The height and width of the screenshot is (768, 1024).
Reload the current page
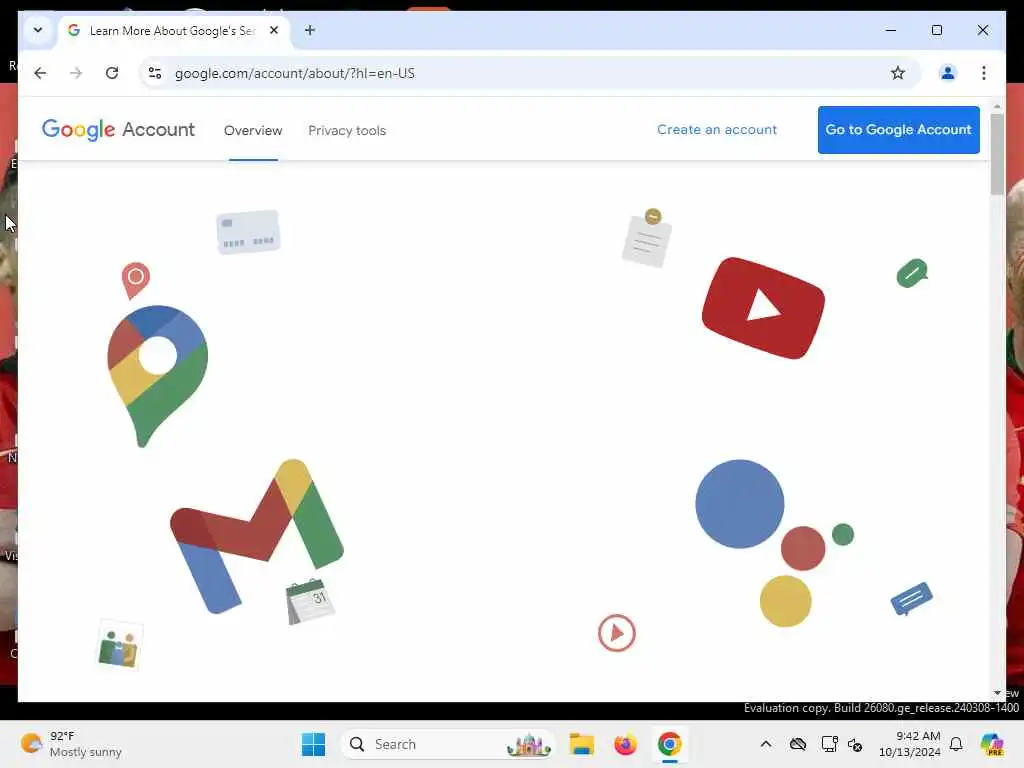pos(112,73)
